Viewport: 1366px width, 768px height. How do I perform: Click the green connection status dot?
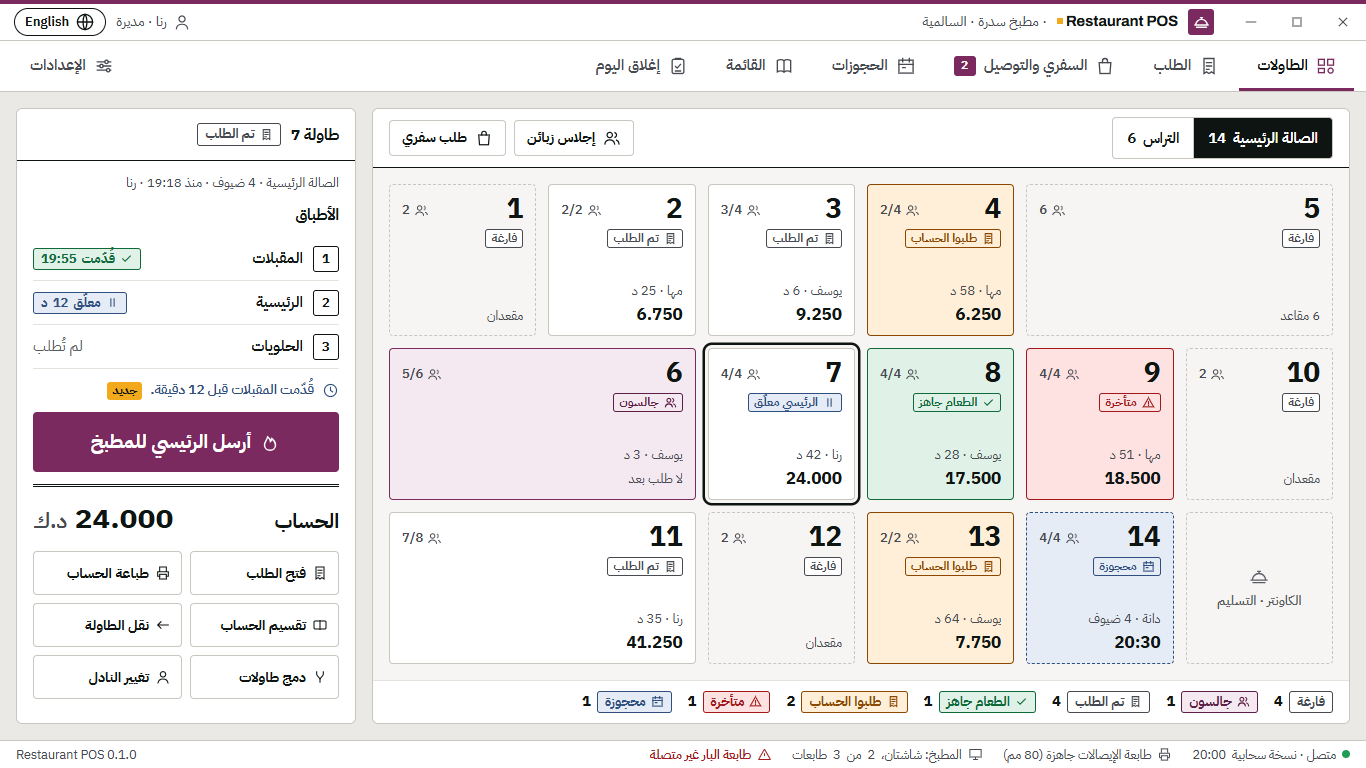(x=1346, y=755)
